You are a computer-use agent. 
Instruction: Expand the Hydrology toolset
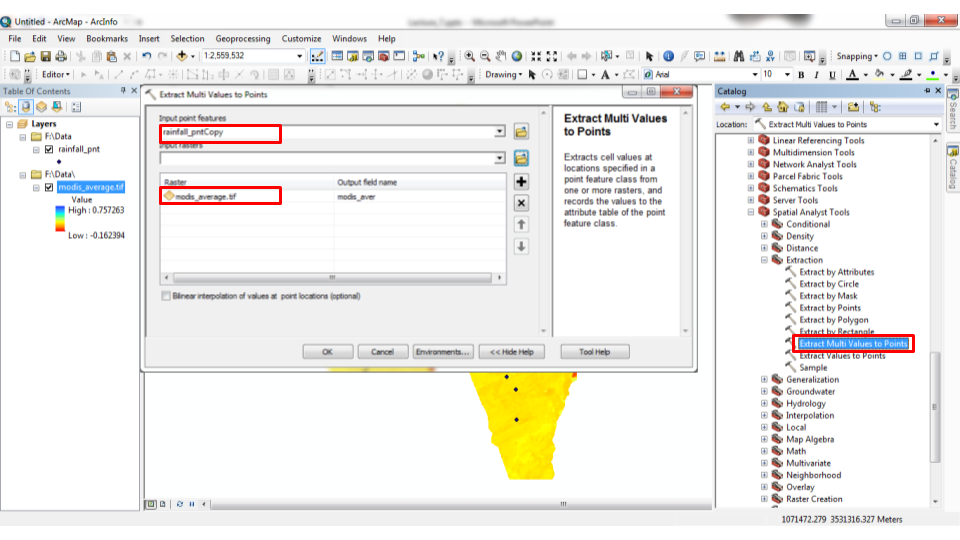tap(764, 403)
